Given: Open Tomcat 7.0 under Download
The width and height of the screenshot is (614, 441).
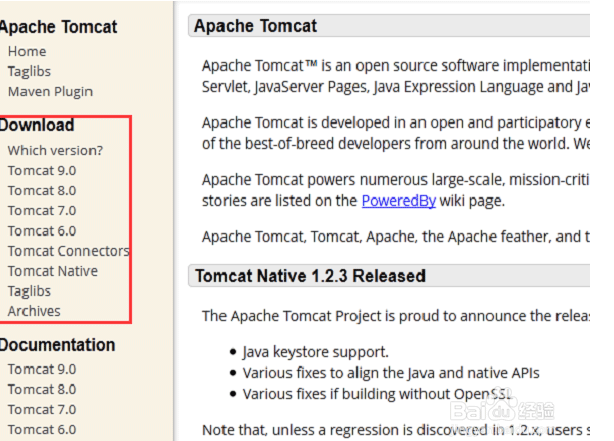Looking at the screenshot, I should coord(42,211).
